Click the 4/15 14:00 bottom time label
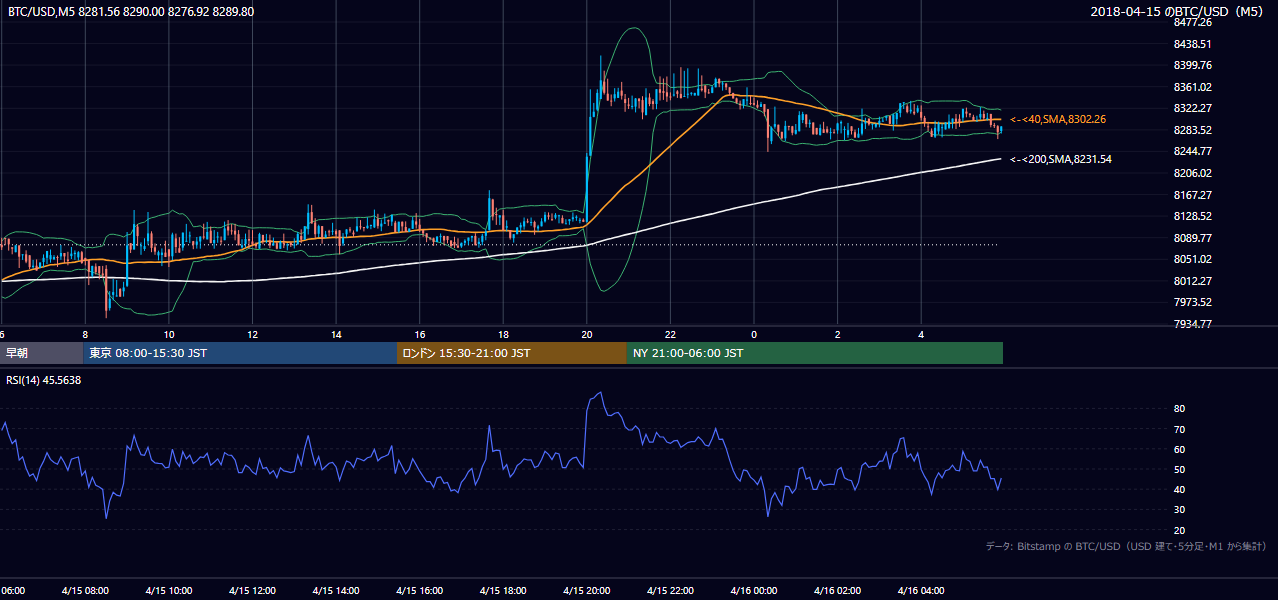Viewport: 1278px width, 600px height. click(x=335, y=591)
